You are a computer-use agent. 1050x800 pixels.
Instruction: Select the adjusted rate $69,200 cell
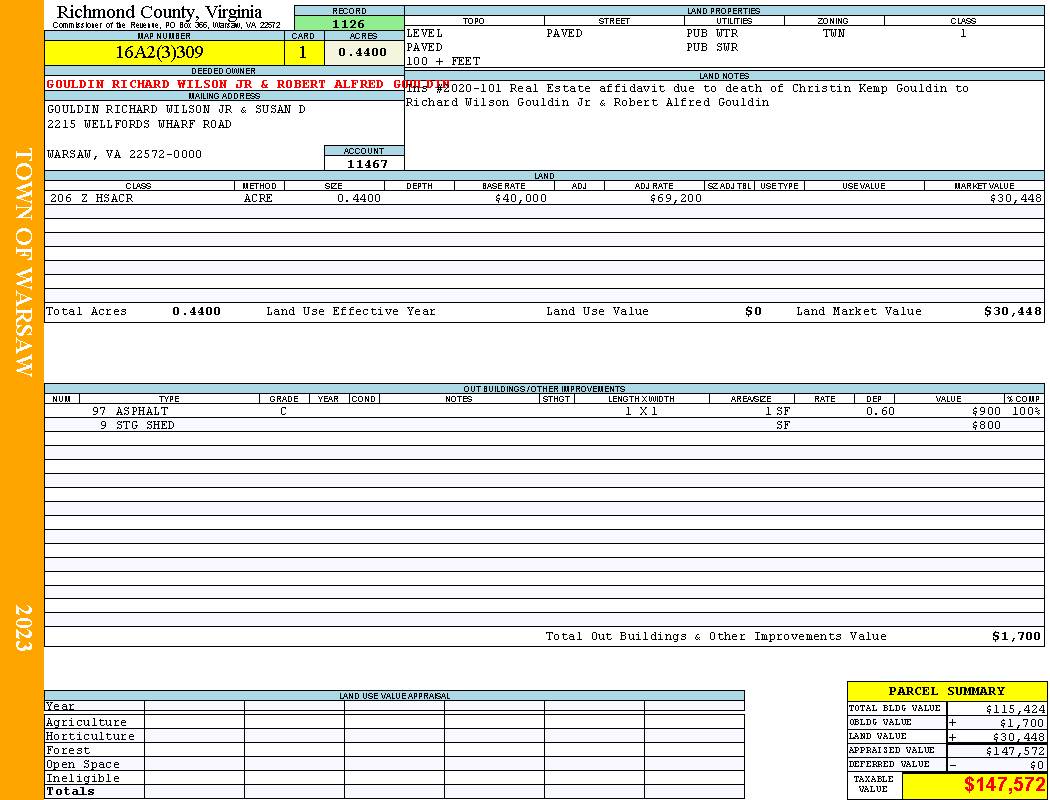(x=676, y=198)
